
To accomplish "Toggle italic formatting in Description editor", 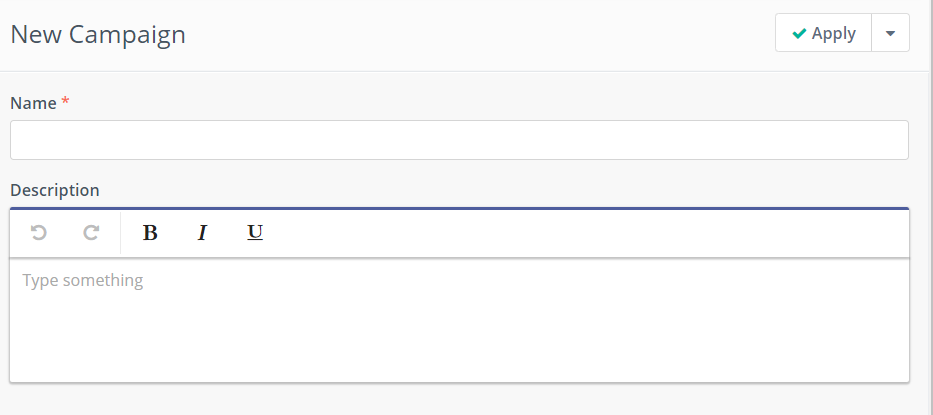I will click(x=202, y=233).
